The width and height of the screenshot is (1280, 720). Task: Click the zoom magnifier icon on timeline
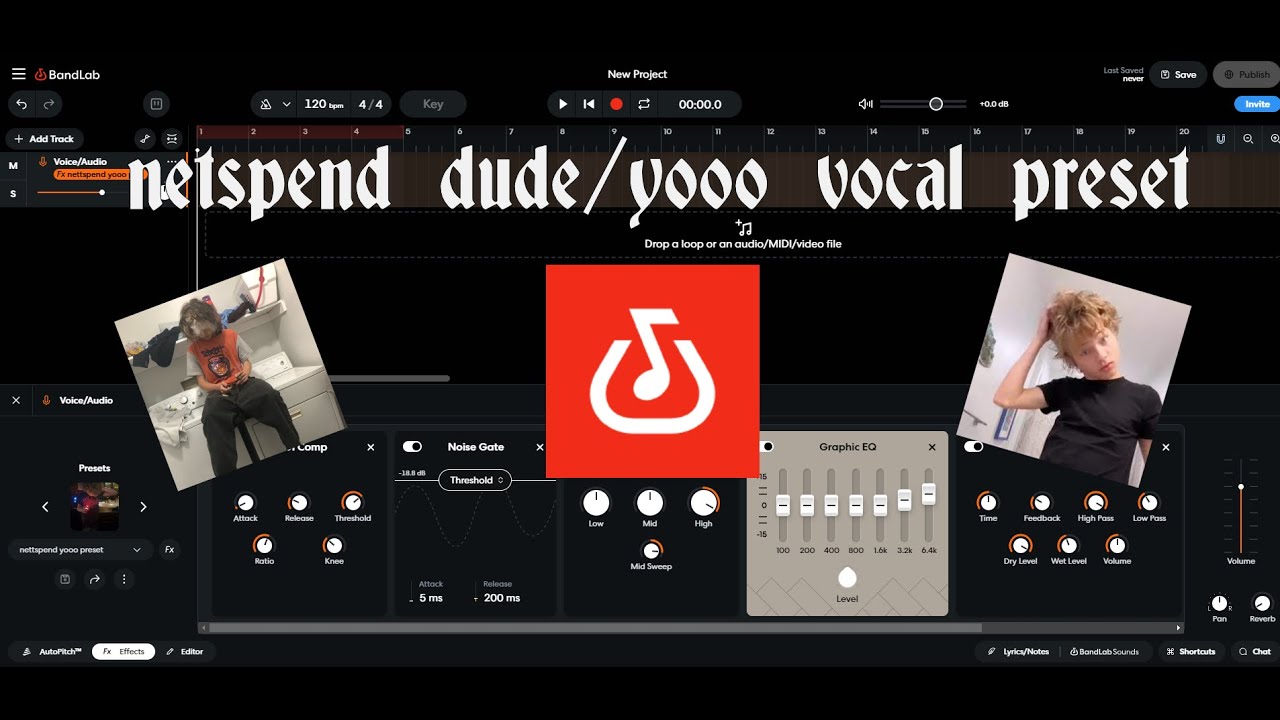pos(1248,139)
